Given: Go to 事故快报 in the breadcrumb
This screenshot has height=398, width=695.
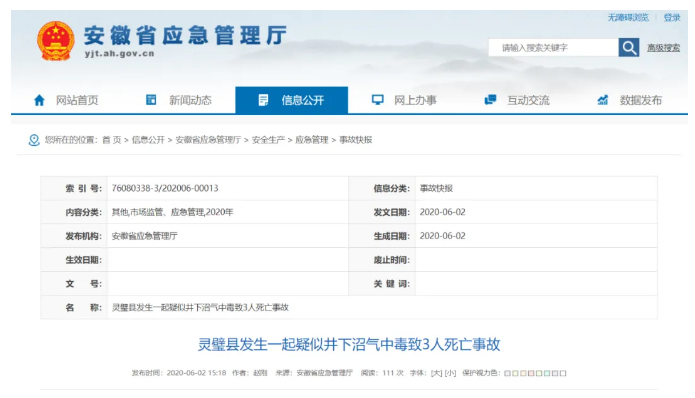Looking at the screenshot, I should [355, 140].
